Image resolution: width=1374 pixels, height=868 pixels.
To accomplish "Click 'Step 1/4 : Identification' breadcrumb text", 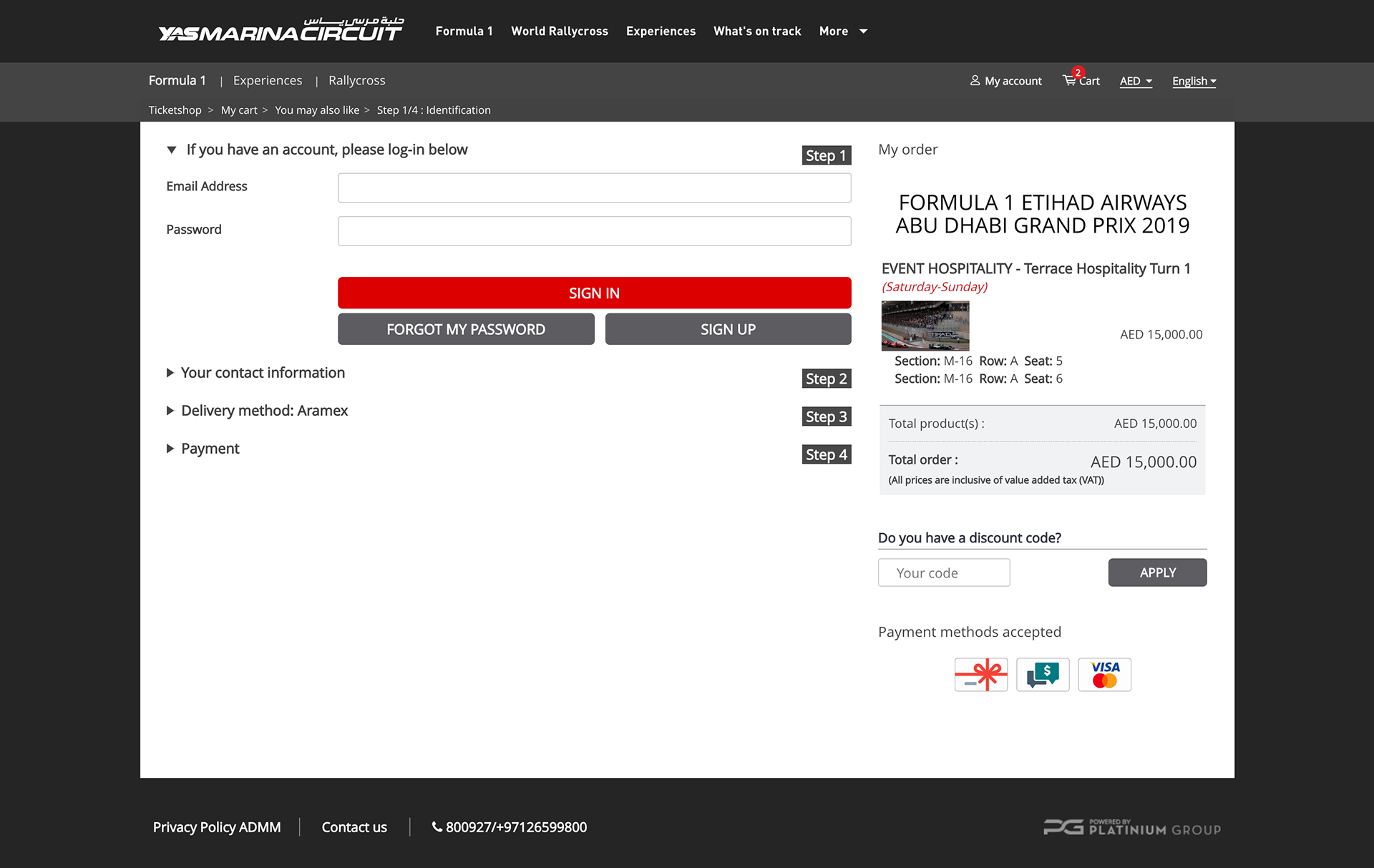I will point(434,110).
